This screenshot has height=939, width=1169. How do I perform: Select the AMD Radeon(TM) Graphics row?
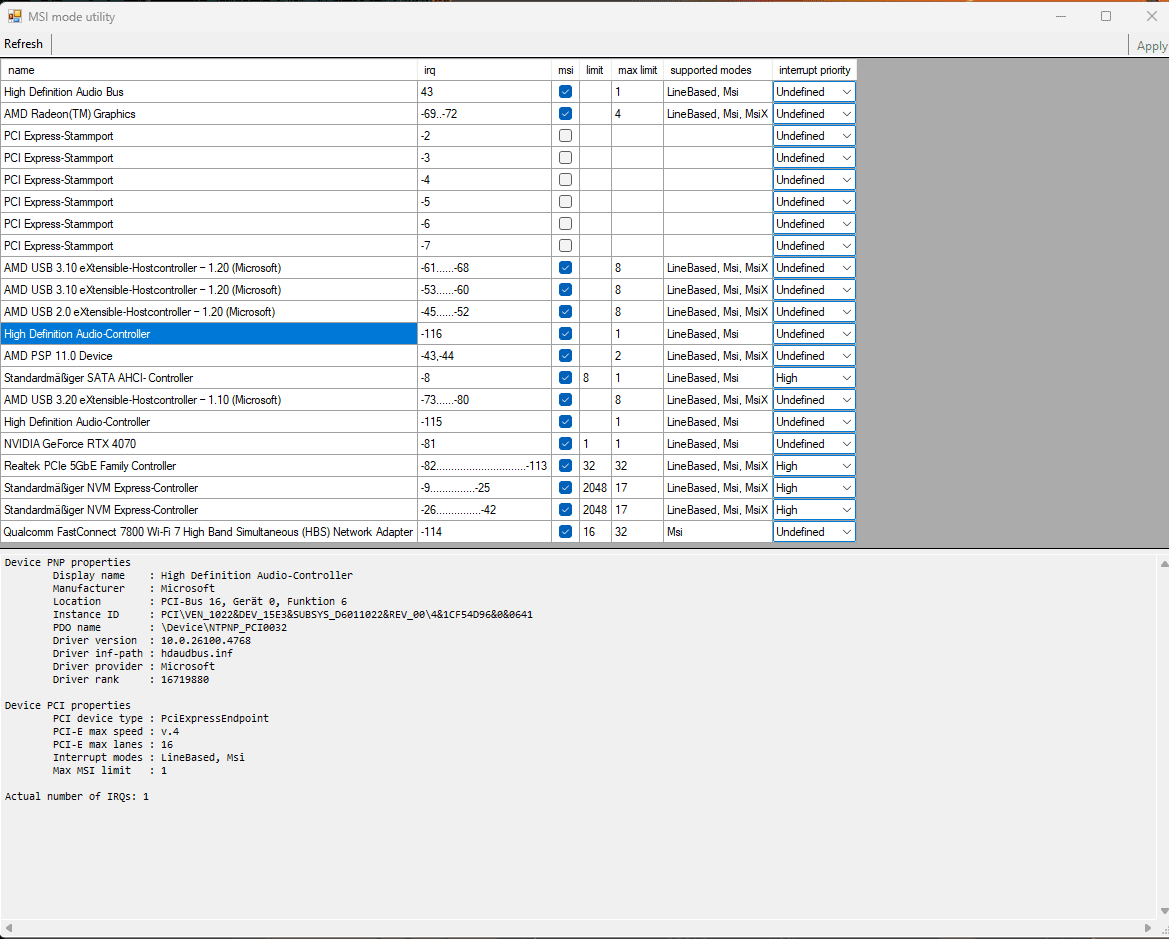click(x=209, y=114)
